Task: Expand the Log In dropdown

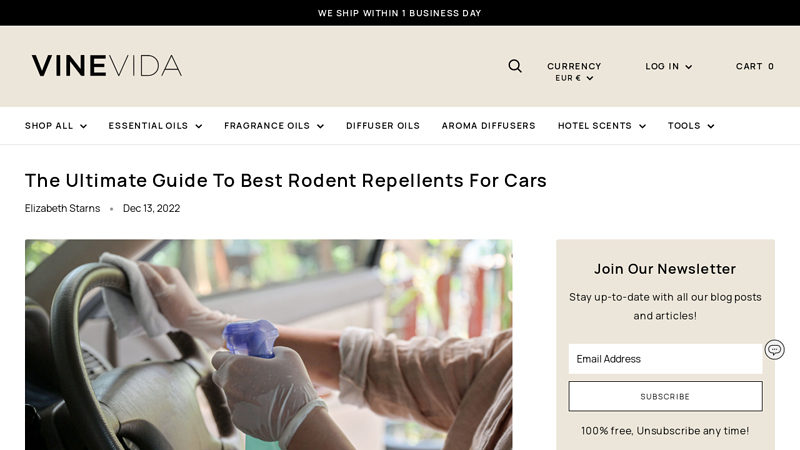Action: pyautogui.click(x=668, y=66)
